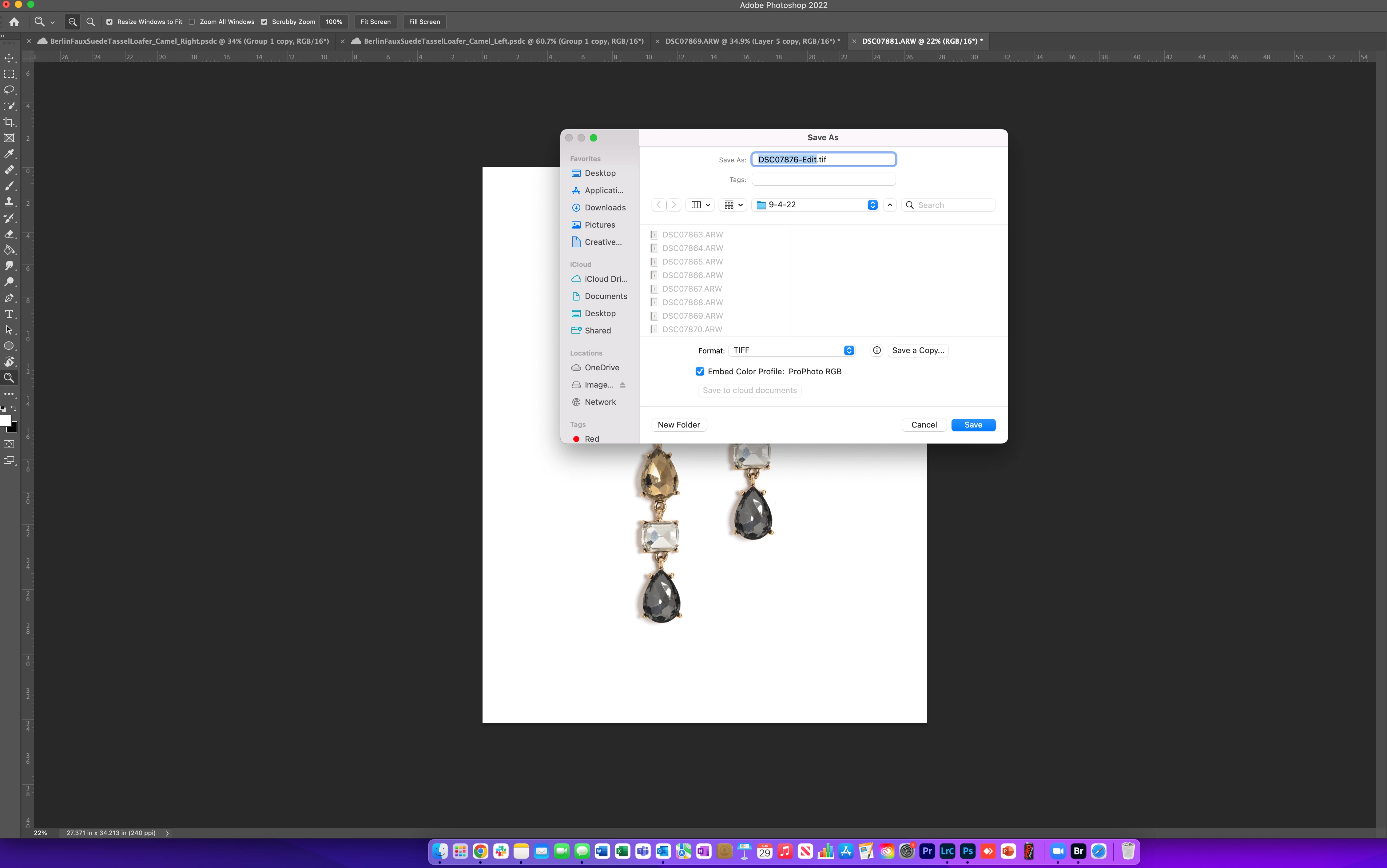
Task: Click the zoom out magnifier icon
Action: coord(91,22)
